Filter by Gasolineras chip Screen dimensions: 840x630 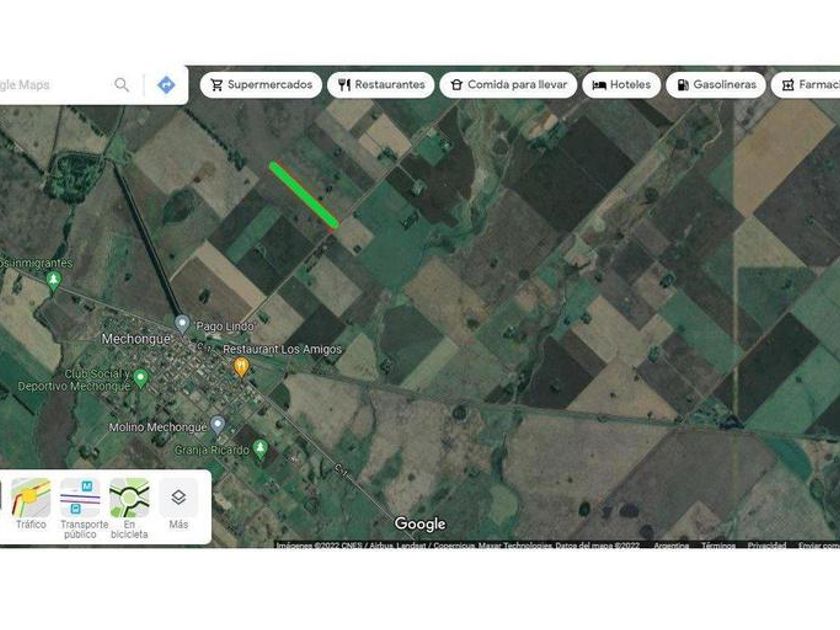click(716, 85)
